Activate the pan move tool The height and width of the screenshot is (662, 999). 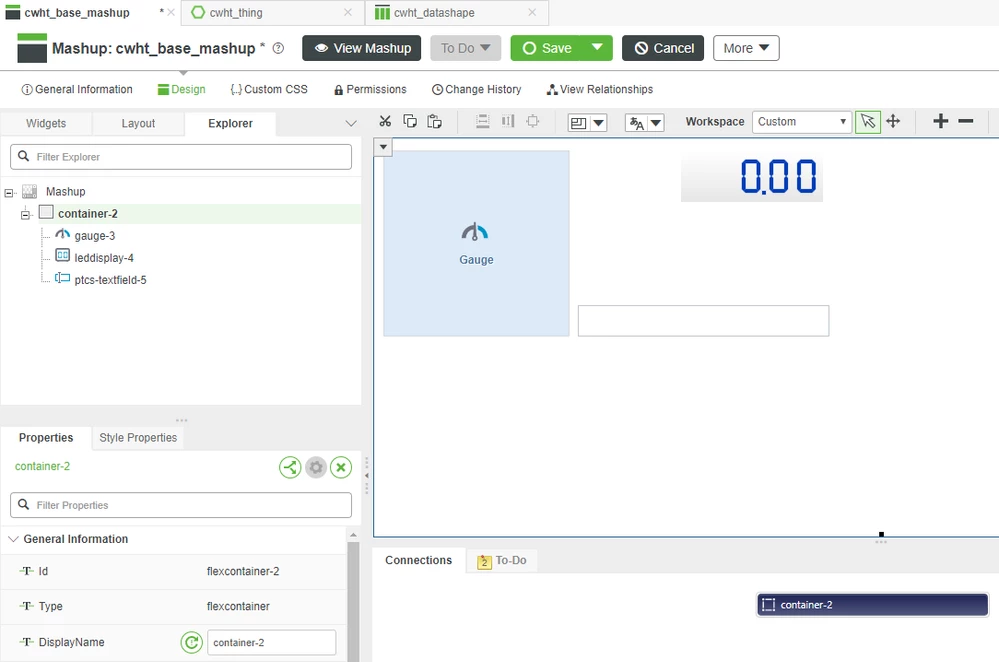pos(893,121)
